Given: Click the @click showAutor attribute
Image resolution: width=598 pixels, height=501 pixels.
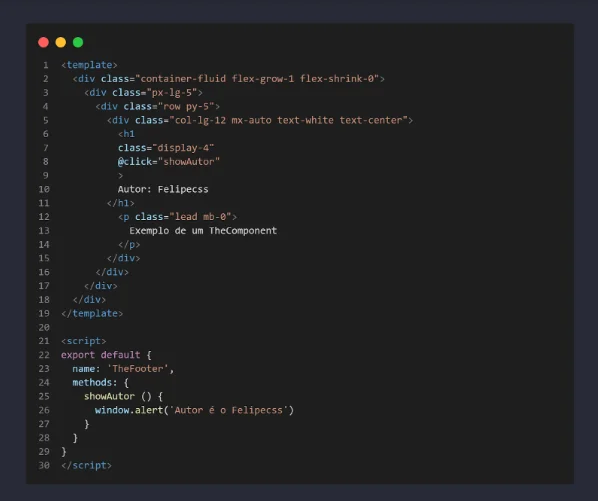Looking at the screenshot, I should (169, 162).
